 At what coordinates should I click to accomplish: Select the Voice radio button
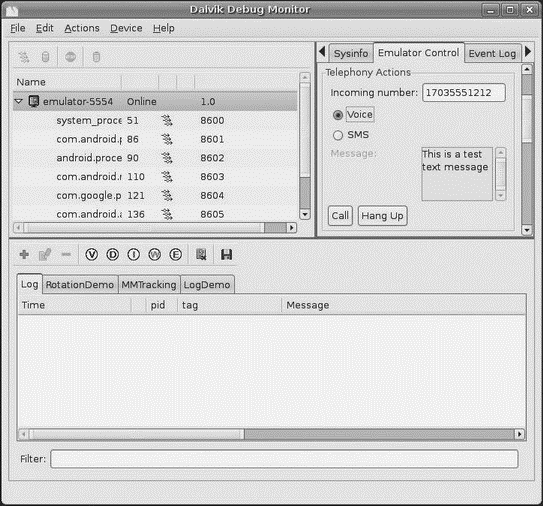tap(338, 115)
